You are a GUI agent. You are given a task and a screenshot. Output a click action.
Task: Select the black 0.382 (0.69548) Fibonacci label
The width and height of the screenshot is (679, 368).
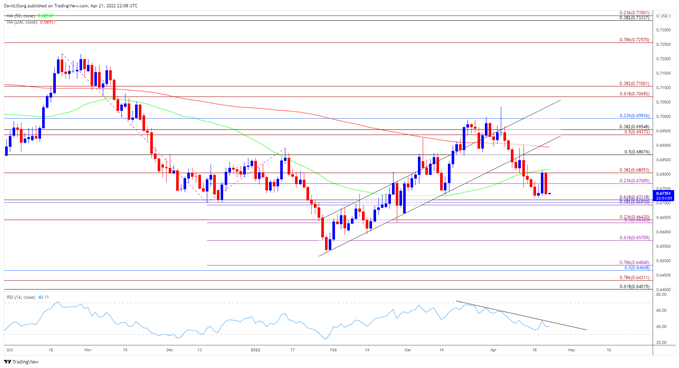click(634, 127)
